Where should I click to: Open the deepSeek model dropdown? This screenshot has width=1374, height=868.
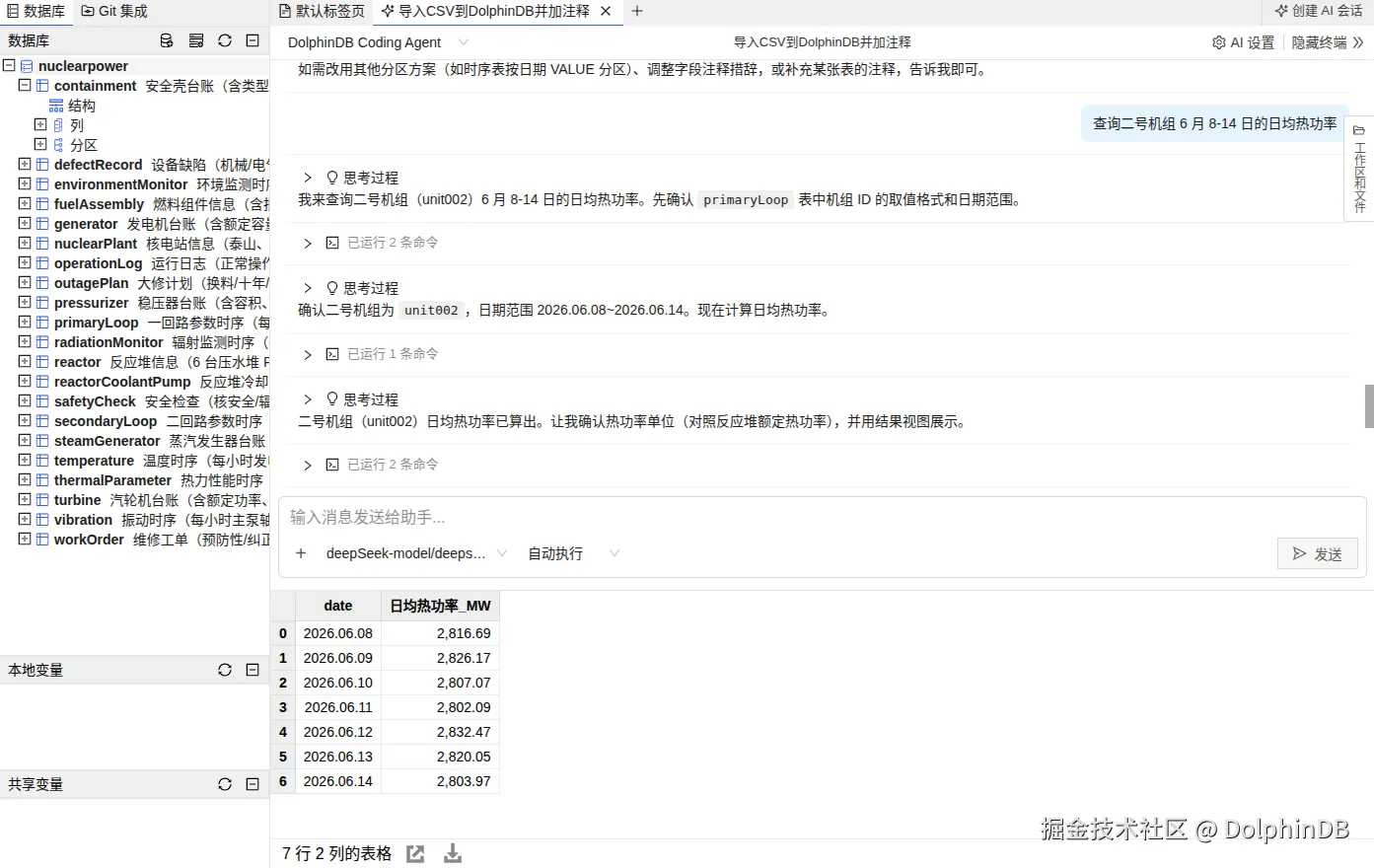click(416, 553)
